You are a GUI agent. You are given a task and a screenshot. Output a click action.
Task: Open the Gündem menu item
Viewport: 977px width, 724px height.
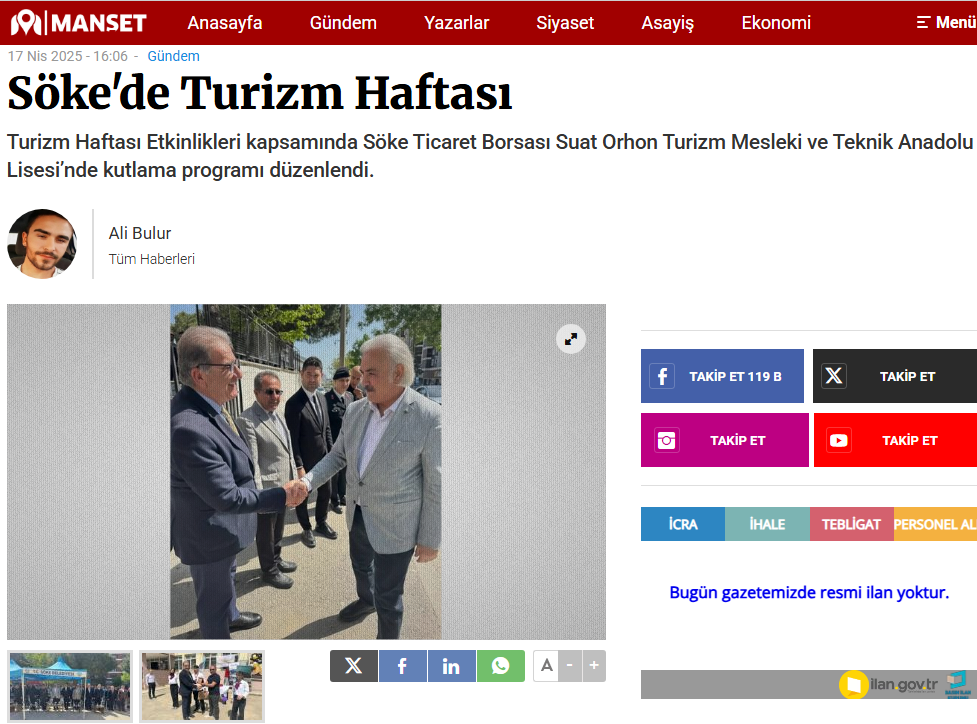point(343,23)
